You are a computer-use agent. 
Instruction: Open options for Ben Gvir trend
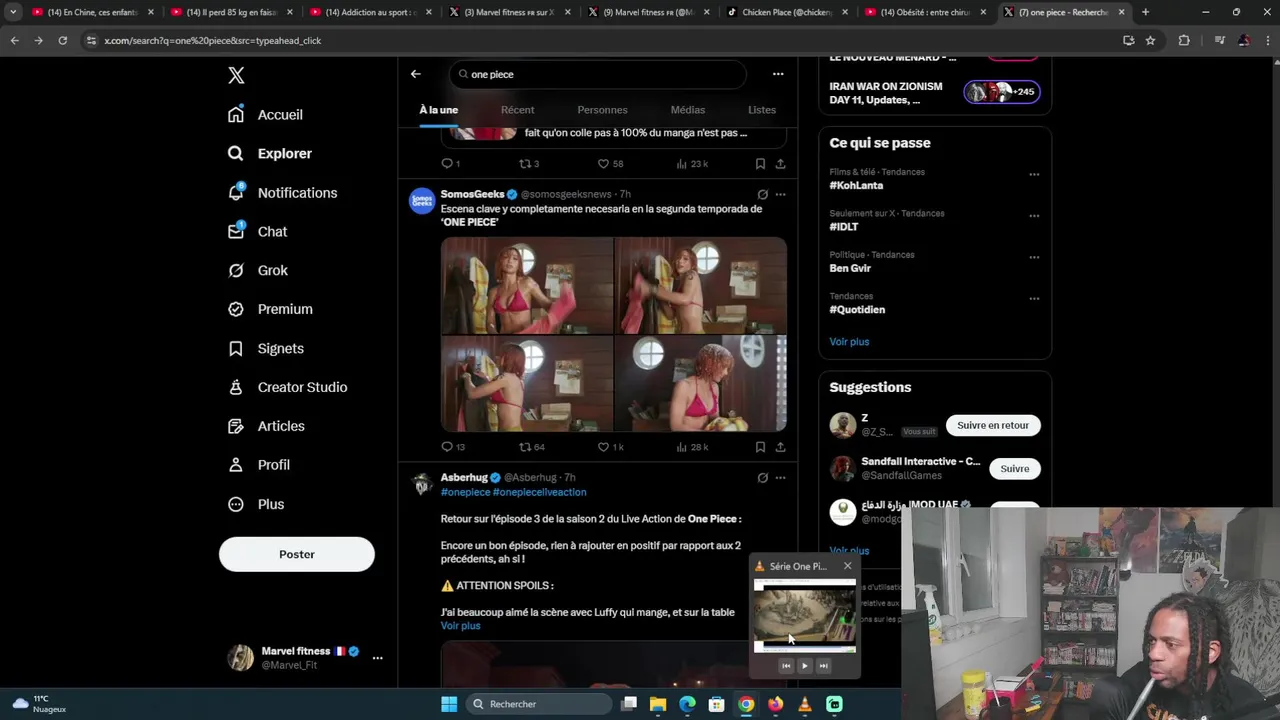(1034, 257)
